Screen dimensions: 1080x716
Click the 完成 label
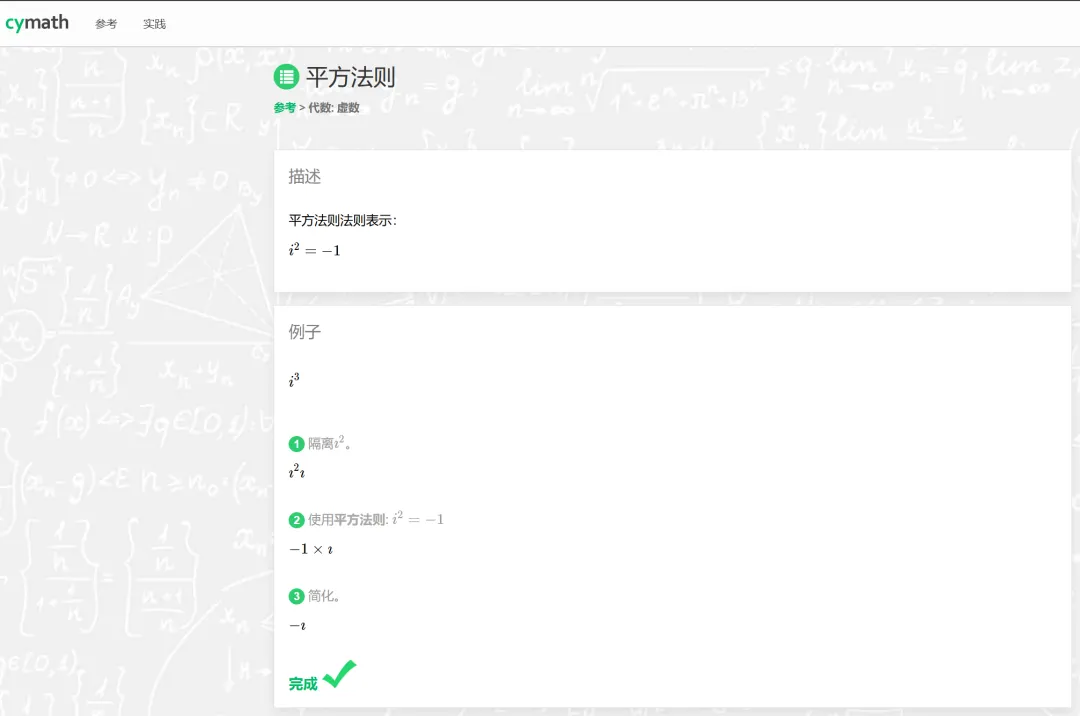pyautogui.click(x=303, y=684)
